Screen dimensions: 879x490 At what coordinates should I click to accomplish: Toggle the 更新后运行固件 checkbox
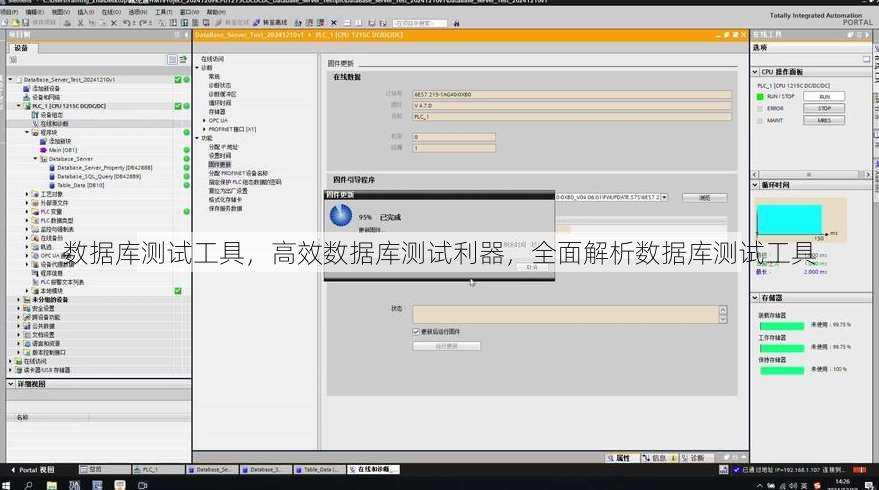(x=416, y=332)
